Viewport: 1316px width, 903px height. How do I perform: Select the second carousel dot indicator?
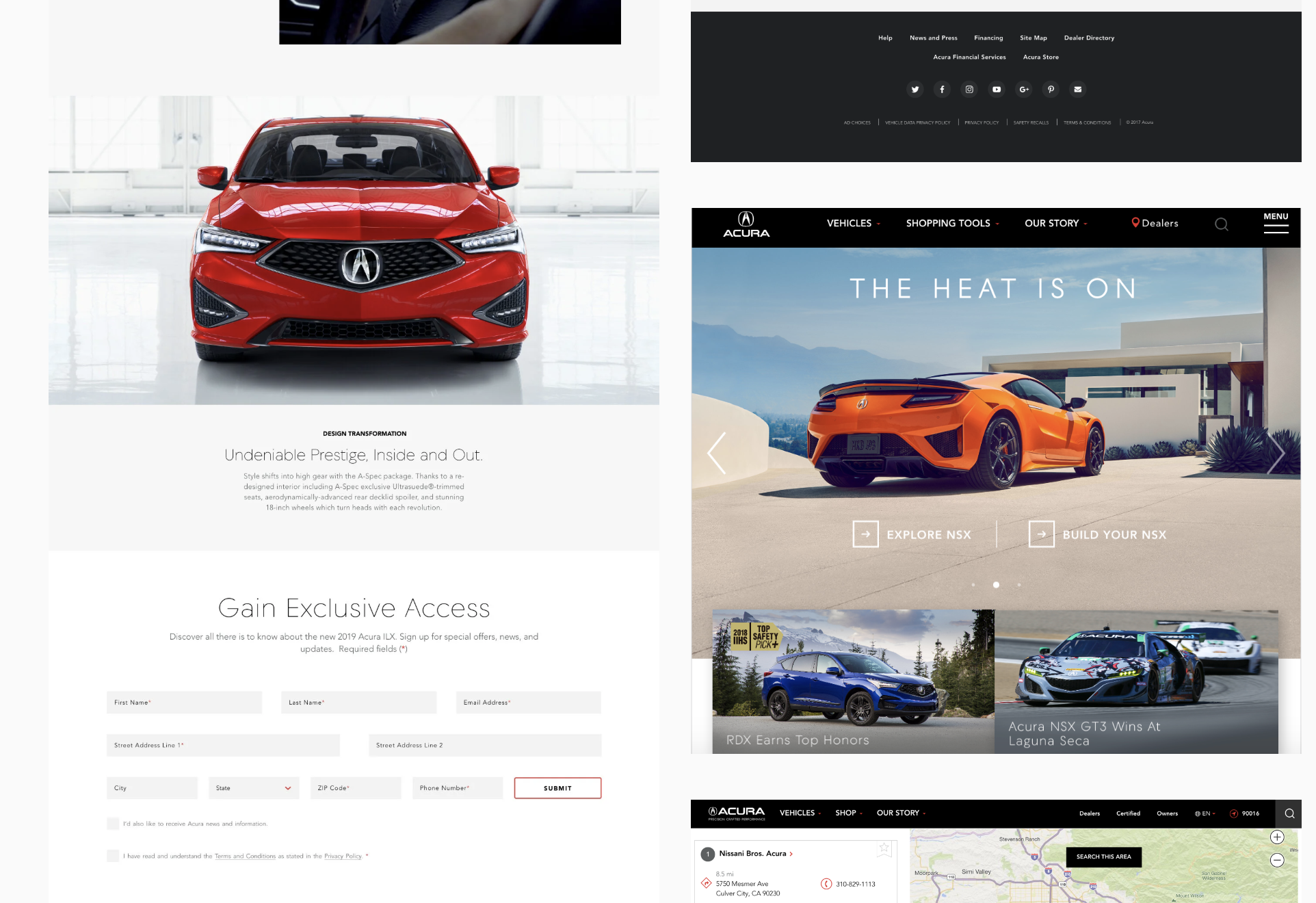996,585
